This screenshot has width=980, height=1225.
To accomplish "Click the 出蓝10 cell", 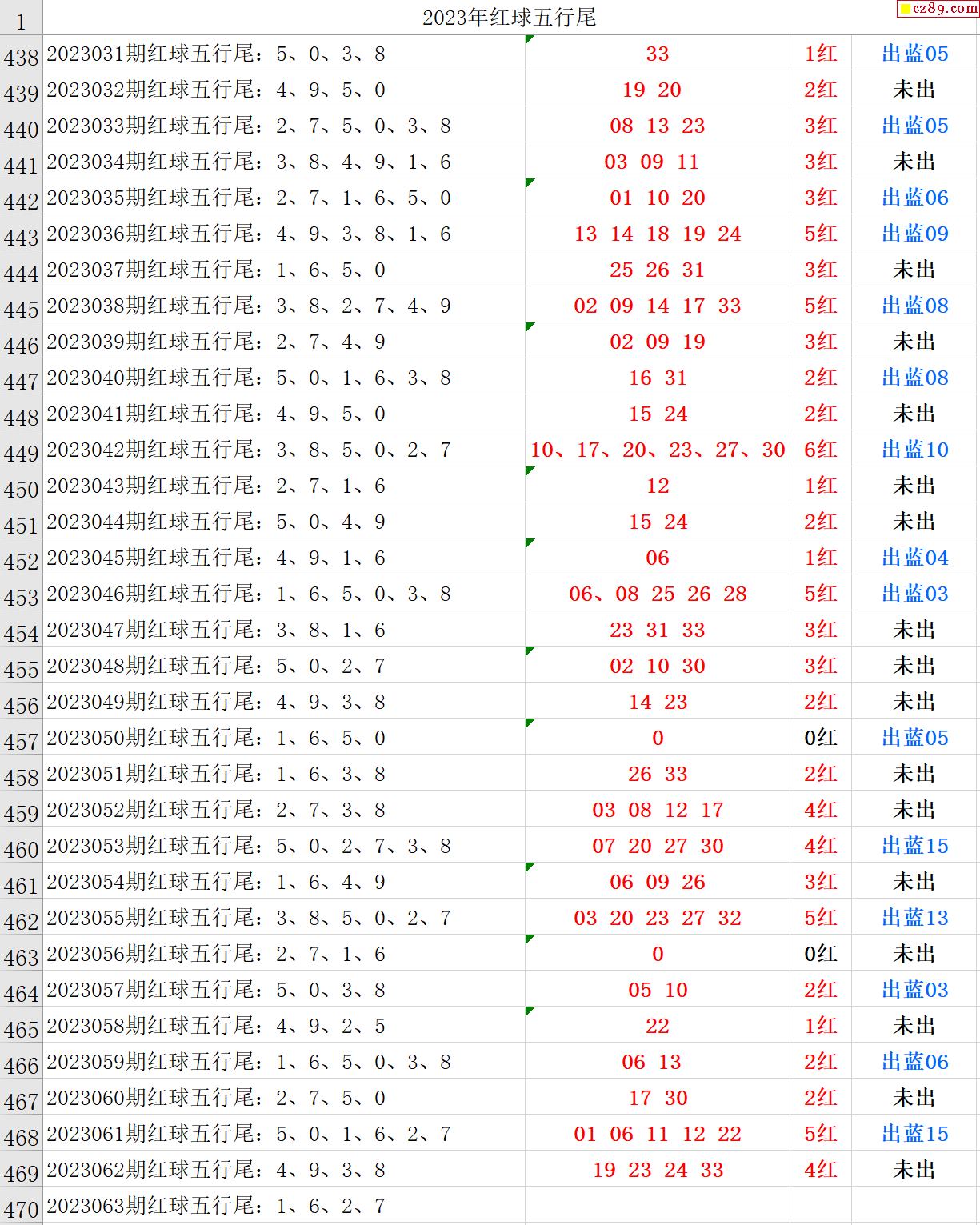I will coord(914,450).
